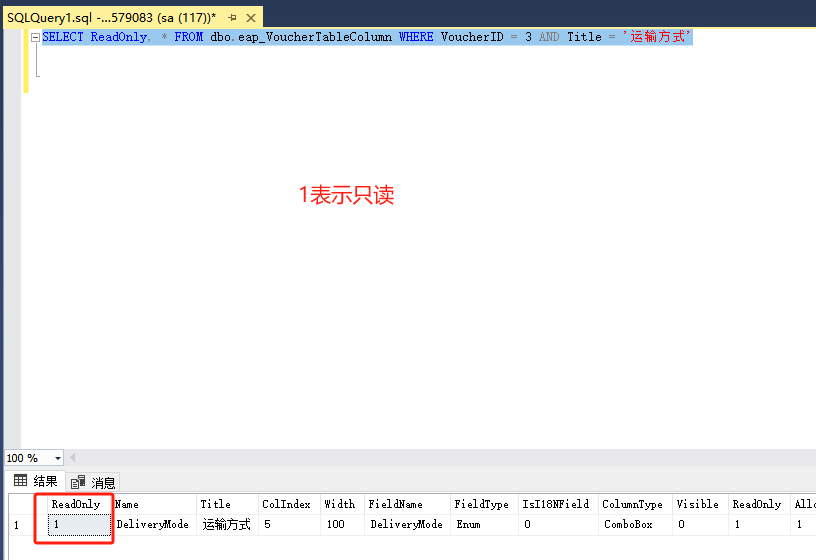The height and width of the screenshot is (560, 816).
Task: Click the 结果 grid icon
Action: point(20,480)
